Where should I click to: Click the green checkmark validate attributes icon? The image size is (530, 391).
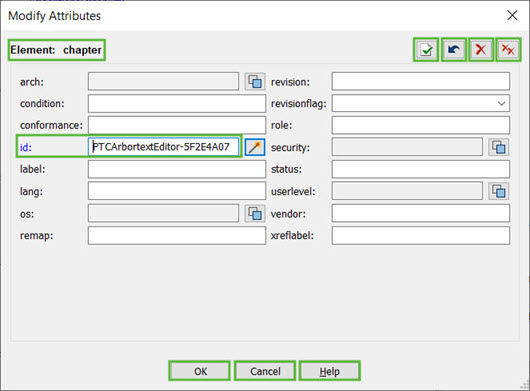(x=426, y=50)
